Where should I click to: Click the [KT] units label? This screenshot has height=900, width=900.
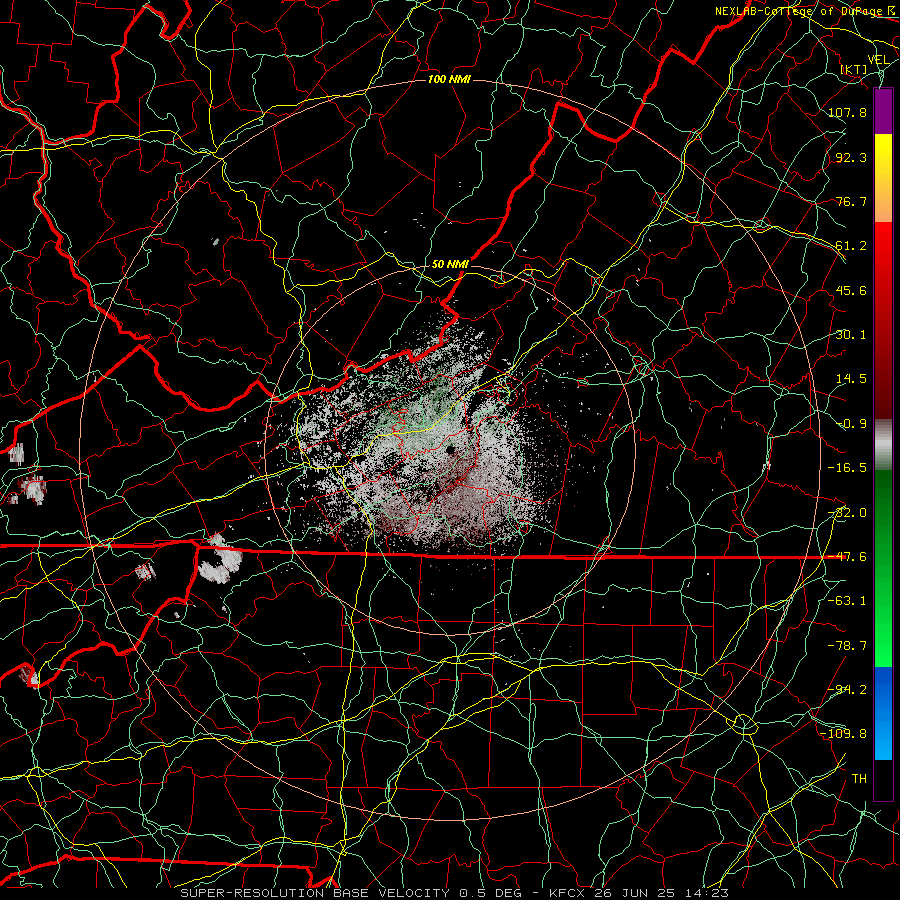[x=854, y=69]
